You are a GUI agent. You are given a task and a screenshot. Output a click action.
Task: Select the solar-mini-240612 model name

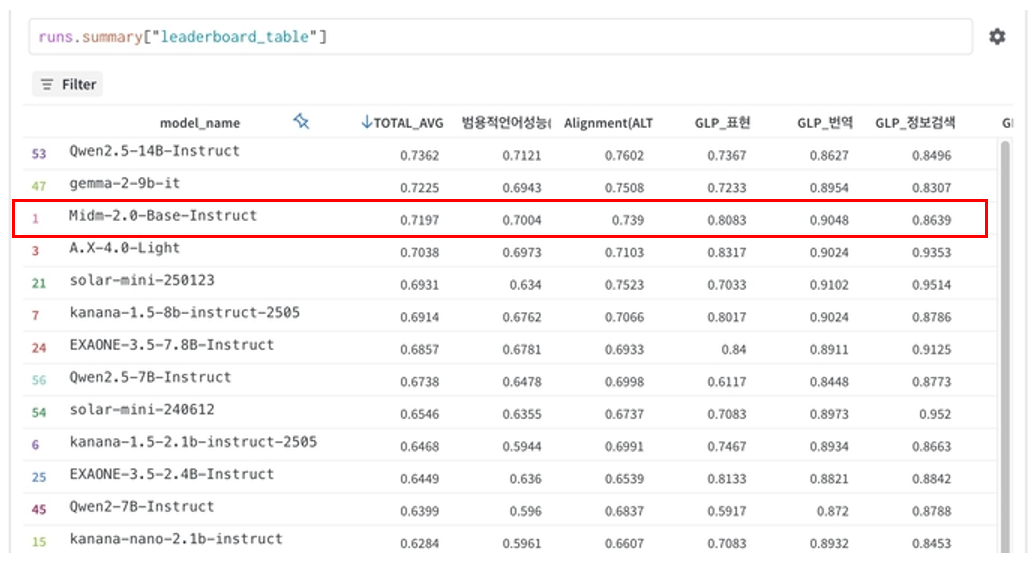(142, 409)
